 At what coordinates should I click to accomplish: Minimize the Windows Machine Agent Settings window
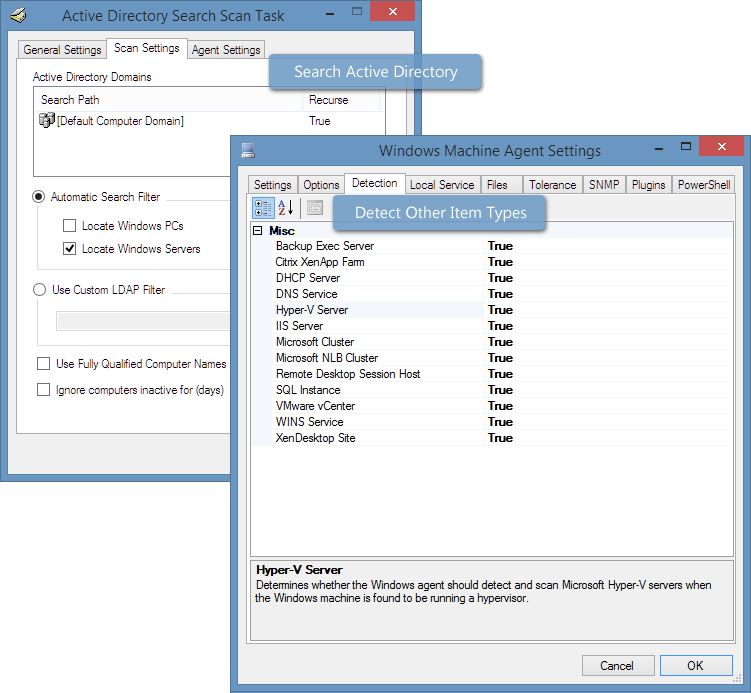659,148
